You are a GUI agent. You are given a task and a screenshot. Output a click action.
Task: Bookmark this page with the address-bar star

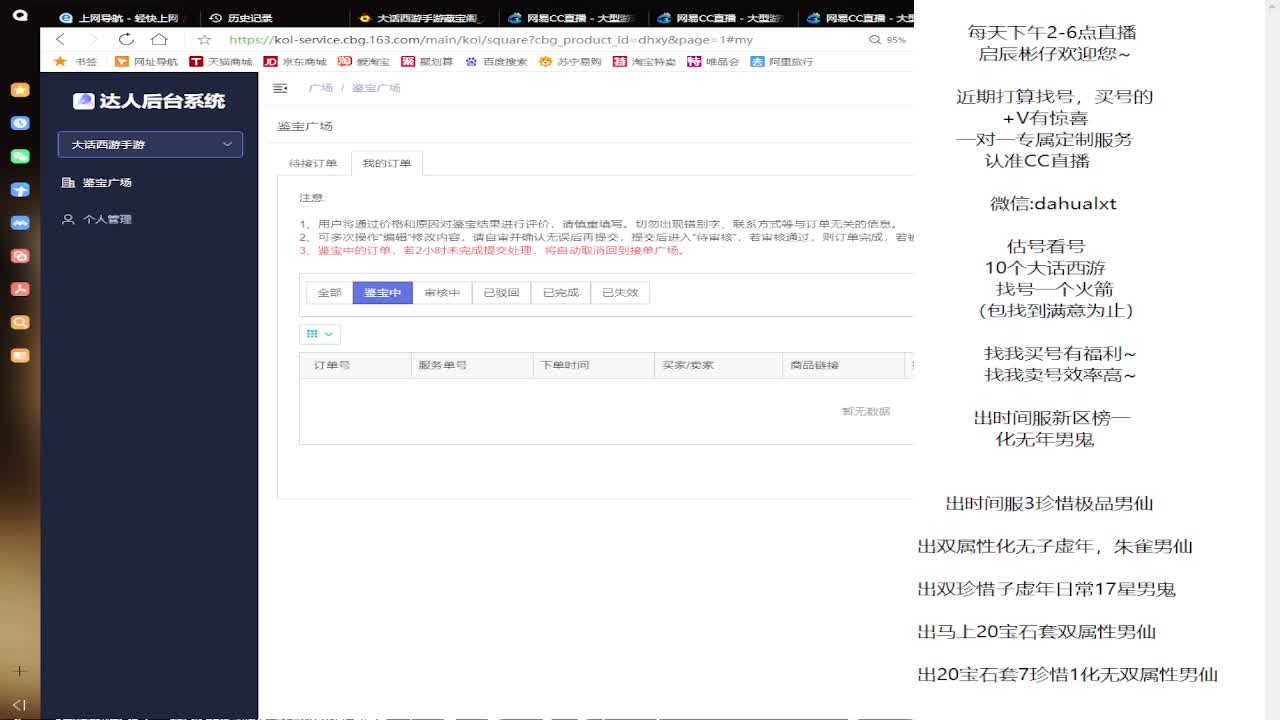[204, 39]
